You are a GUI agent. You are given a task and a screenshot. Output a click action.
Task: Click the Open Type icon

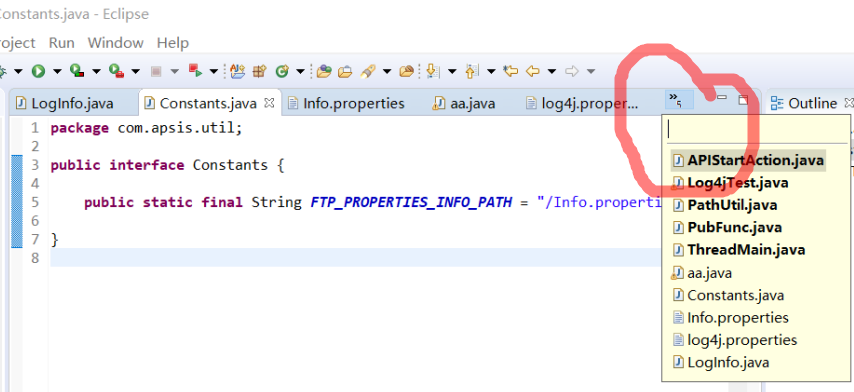click(x=324, y=71)
